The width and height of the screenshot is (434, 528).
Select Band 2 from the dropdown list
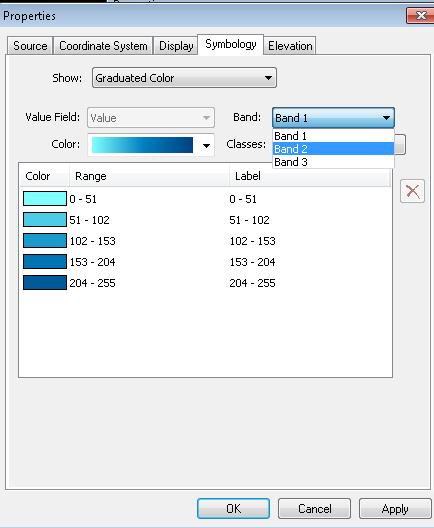tap(333, 149)
